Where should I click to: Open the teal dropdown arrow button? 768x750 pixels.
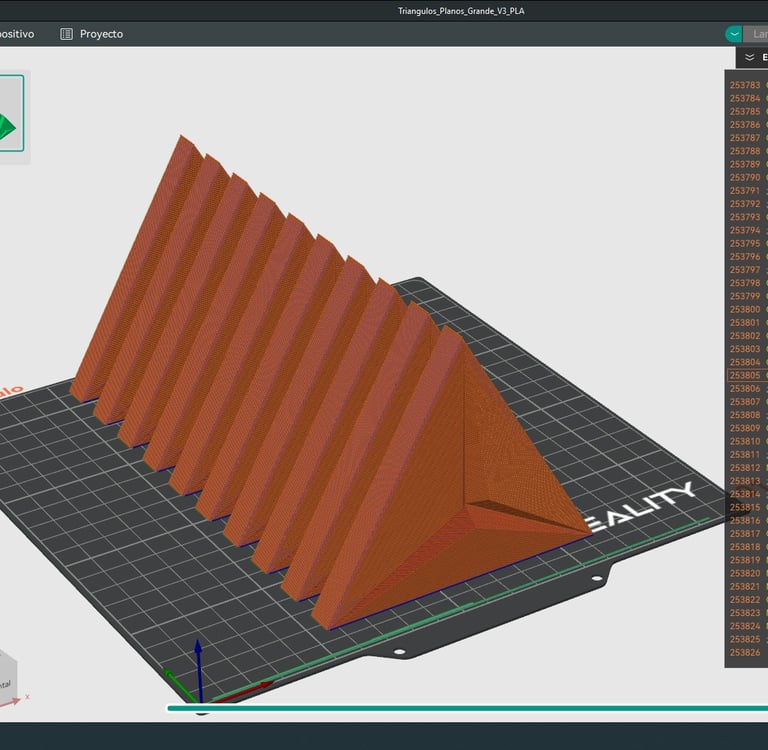(735, 34)
